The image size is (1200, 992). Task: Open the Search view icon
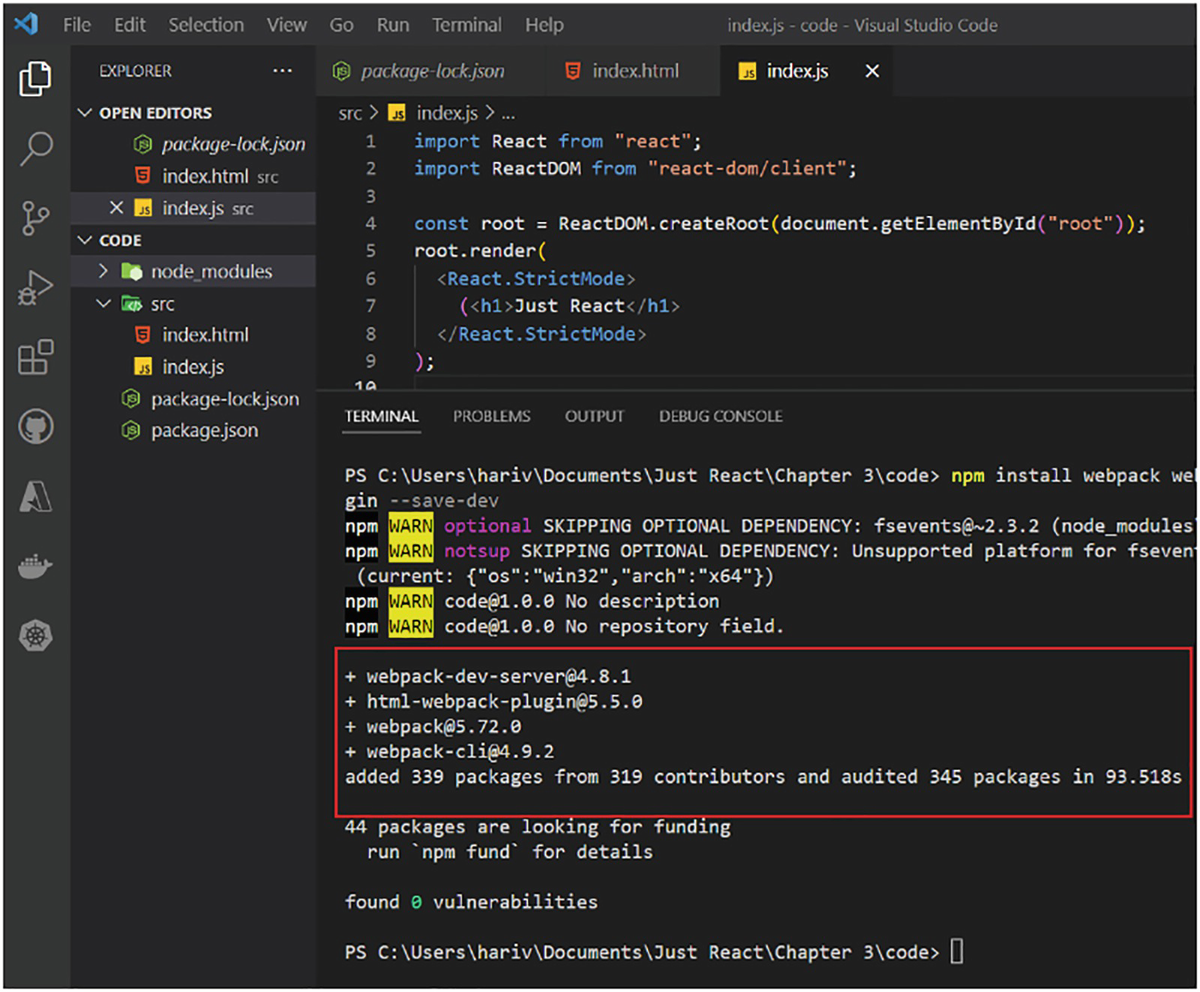click(x=35, y=148)
